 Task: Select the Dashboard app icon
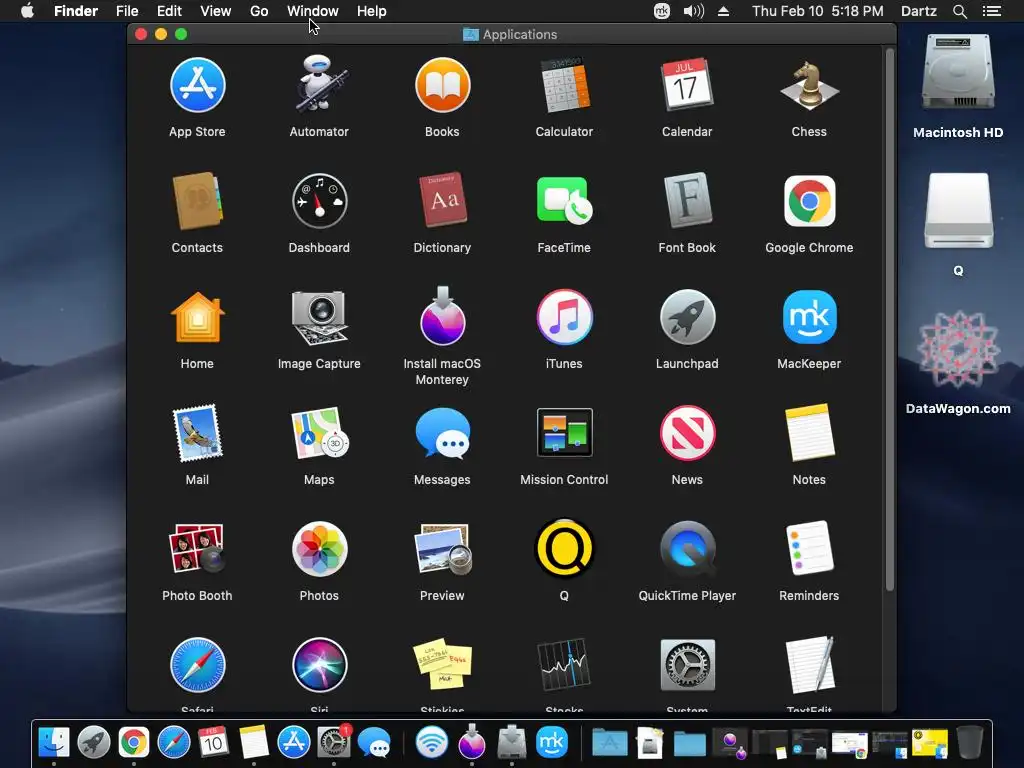319,201
